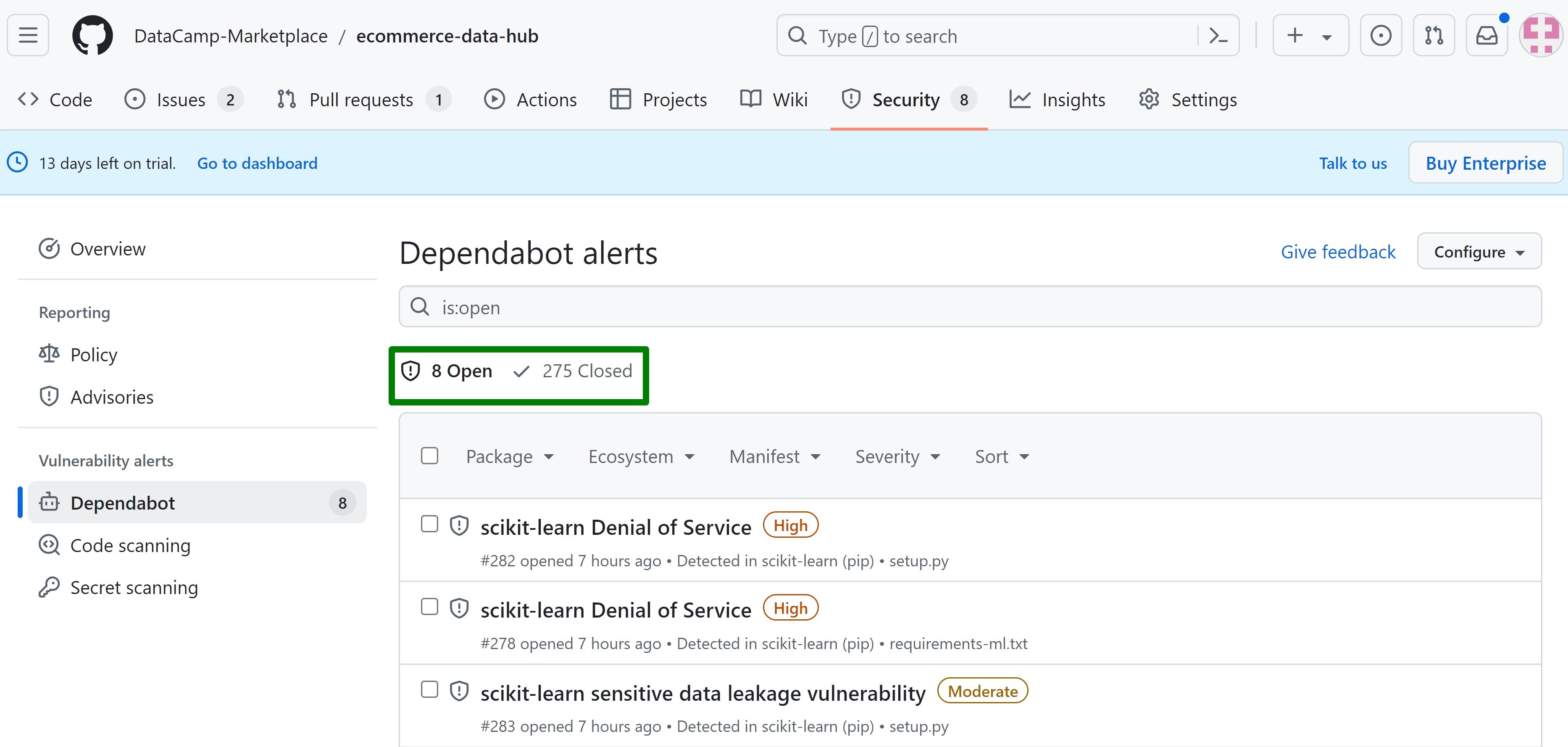Click Buy Enterprise button
This screenshot has width=1568, height=747.
pyautogui.click(x=1485, y=163)
